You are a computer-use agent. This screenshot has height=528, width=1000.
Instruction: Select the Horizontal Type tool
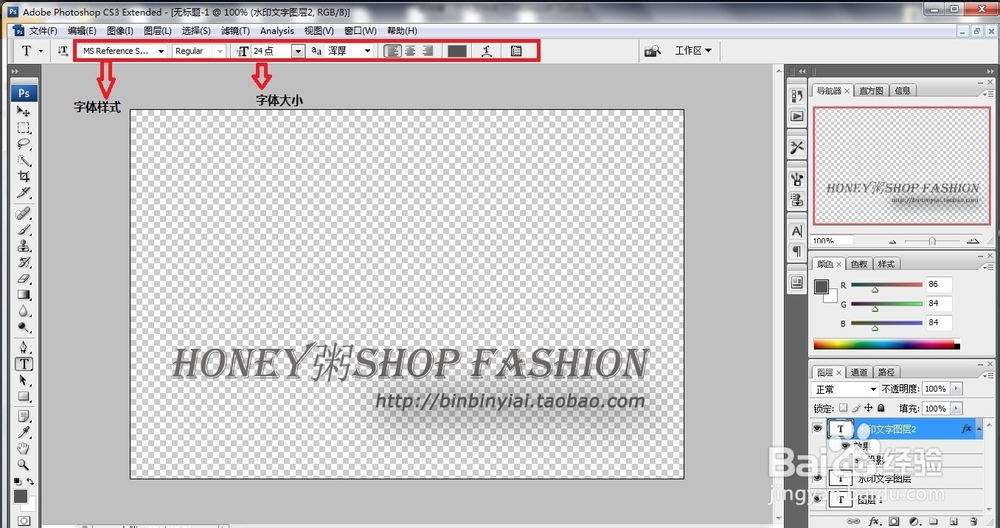click(24, 364)
